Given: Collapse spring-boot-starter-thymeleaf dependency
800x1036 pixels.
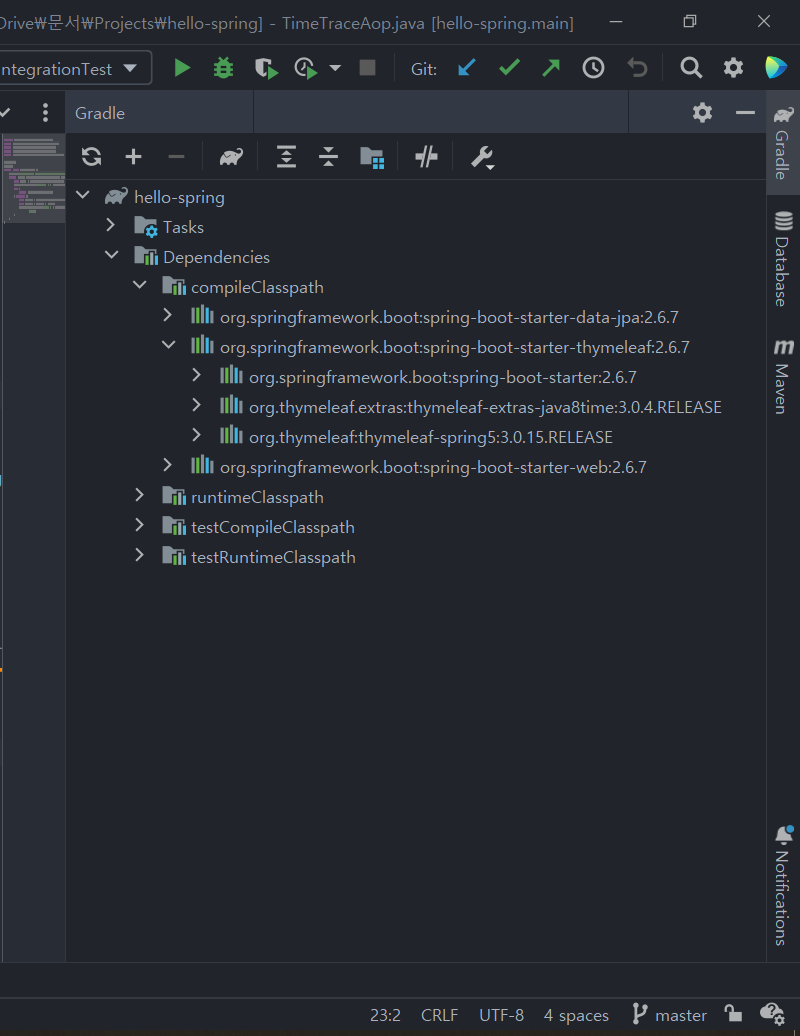Looking at the screenshot, I should point(168,345).
